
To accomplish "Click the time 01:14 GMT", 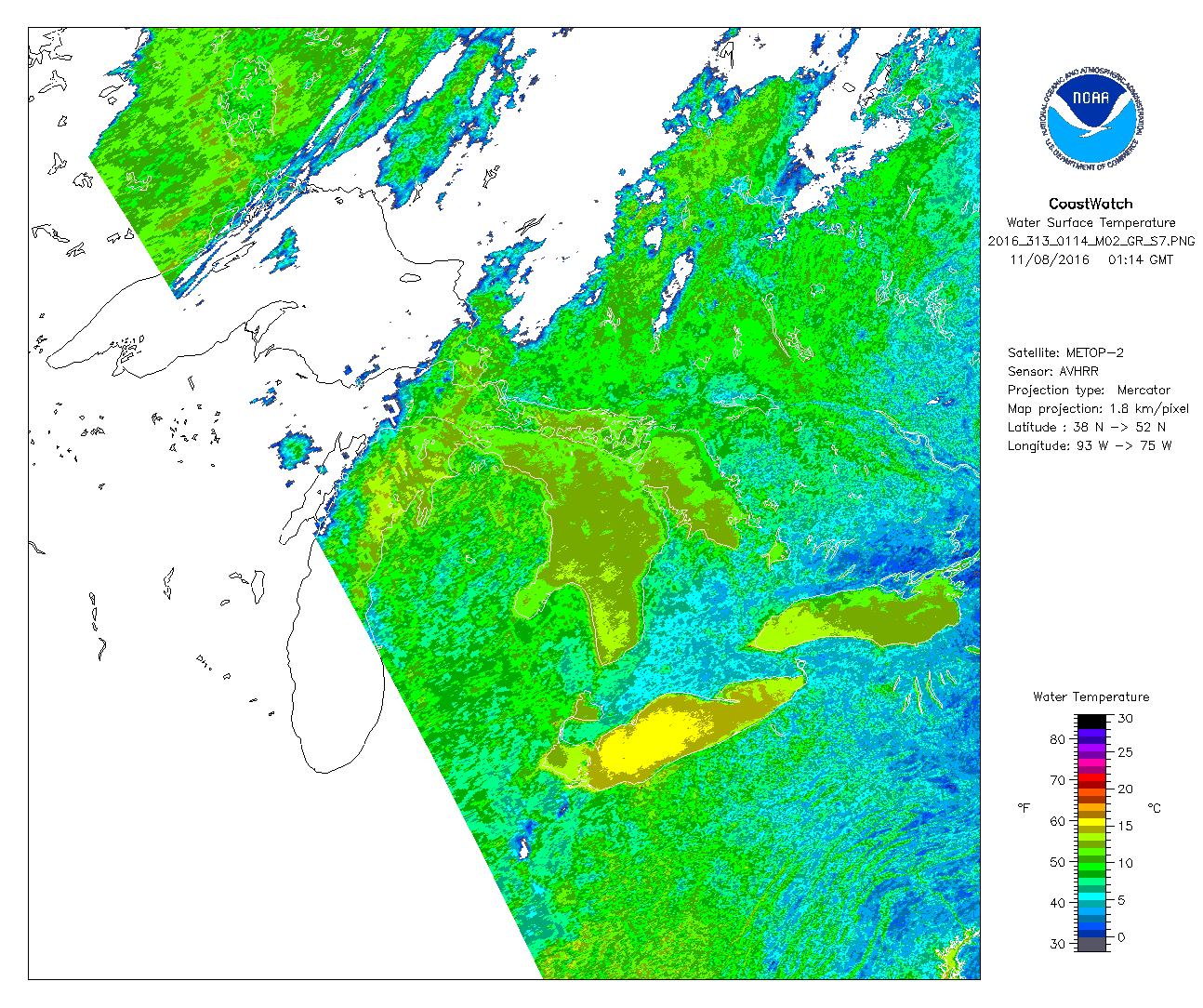I will (x=1141, y=259).
